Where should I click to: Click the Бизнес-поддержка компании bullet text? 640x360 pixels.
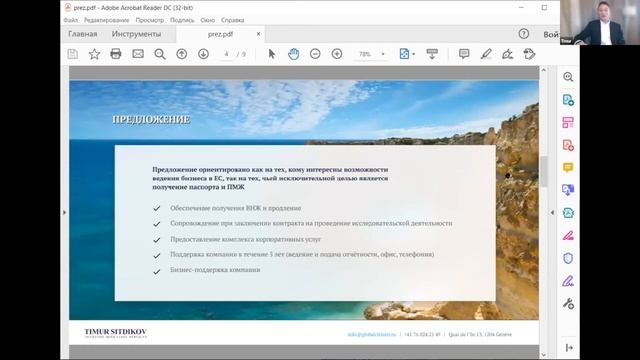tap(215, 270)
